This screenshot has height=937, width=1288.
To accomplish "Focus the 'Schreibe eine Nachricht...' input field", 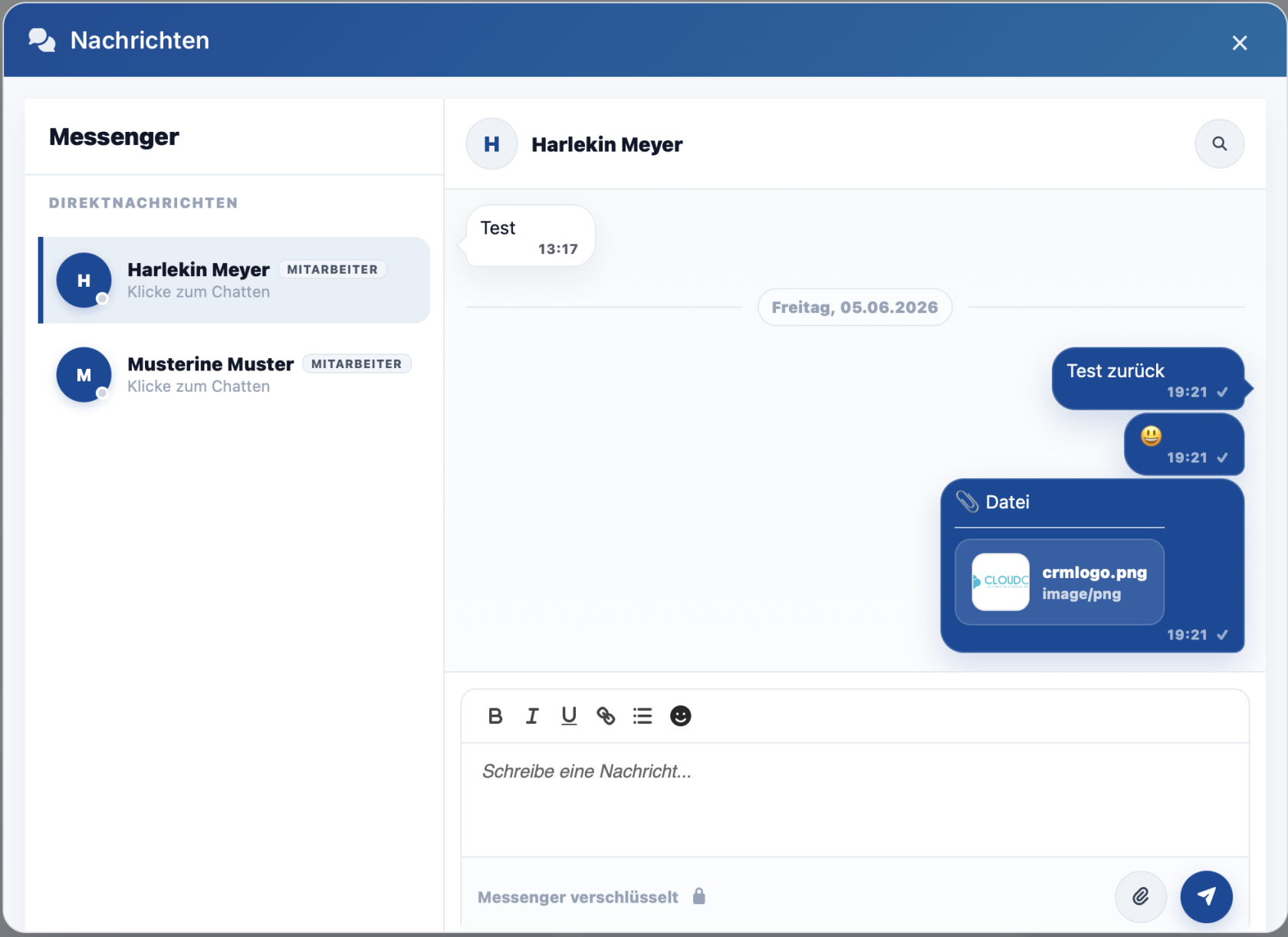I will pyautogui.click(x=855, y=799).
